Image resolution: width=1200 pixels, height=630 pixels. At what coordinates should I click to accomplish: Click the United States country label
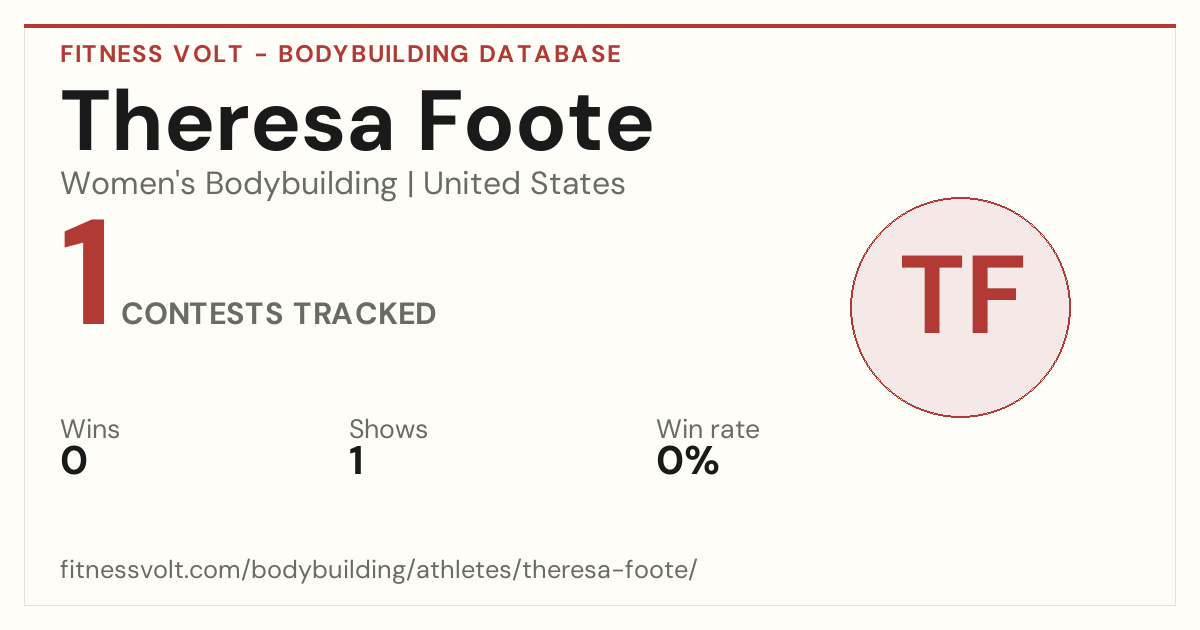click(524, 184)
